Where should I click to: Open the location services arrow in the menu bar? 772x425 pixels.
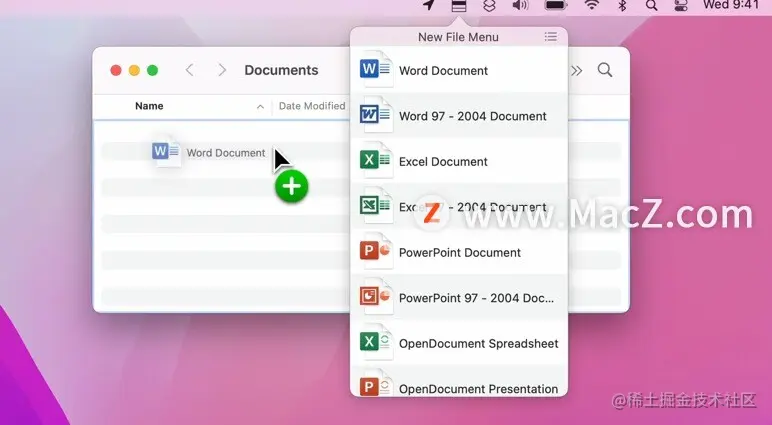coord(429,5)
